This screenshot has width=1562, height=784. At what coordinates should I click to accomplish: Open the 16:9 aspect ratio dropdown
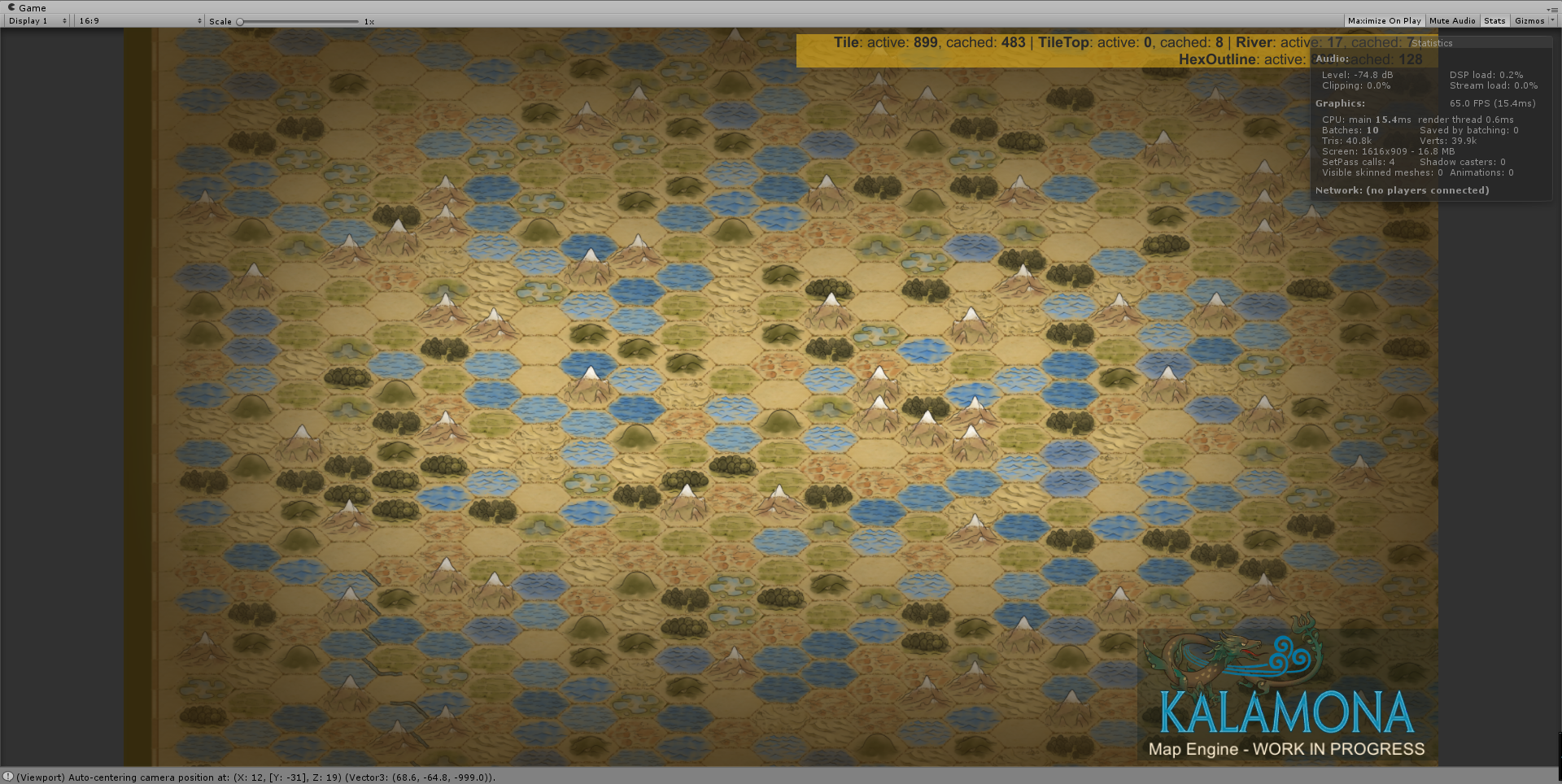coord(139,21)
